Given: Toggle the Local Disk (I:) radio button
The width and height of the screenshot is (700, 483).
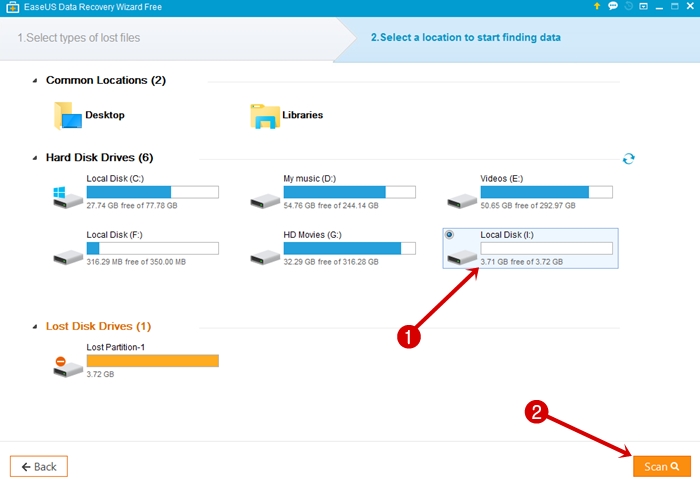Looking at the screenshot, I should (449, 234).
